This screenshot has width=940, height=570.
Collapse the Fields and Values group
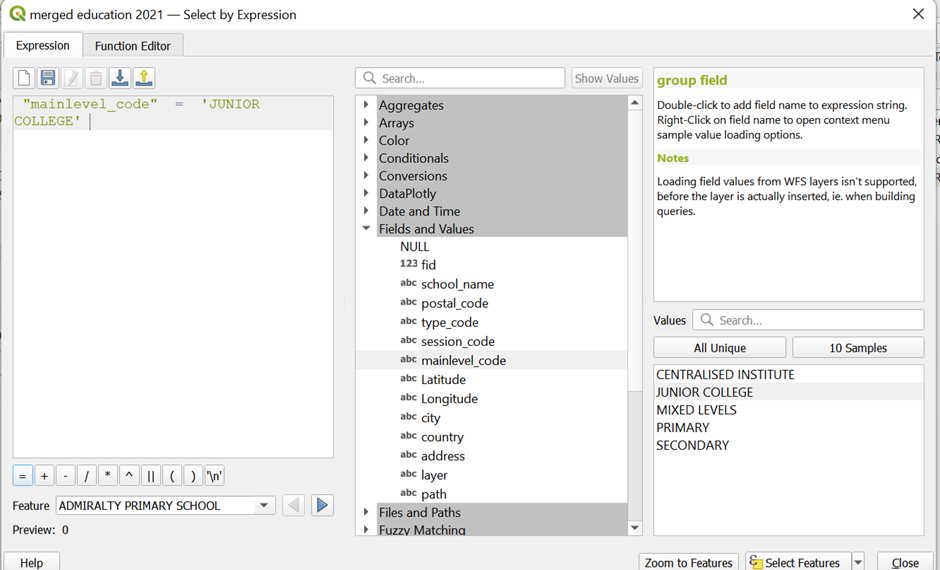[366, 229]
